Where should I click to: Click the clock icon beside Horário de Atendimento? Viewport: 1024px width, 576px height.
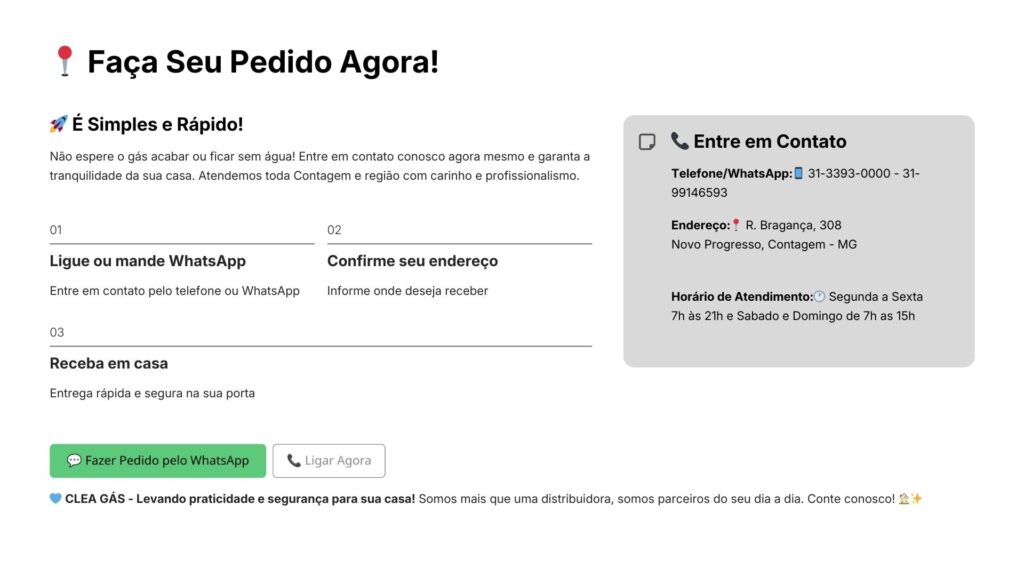pos(819,297)
